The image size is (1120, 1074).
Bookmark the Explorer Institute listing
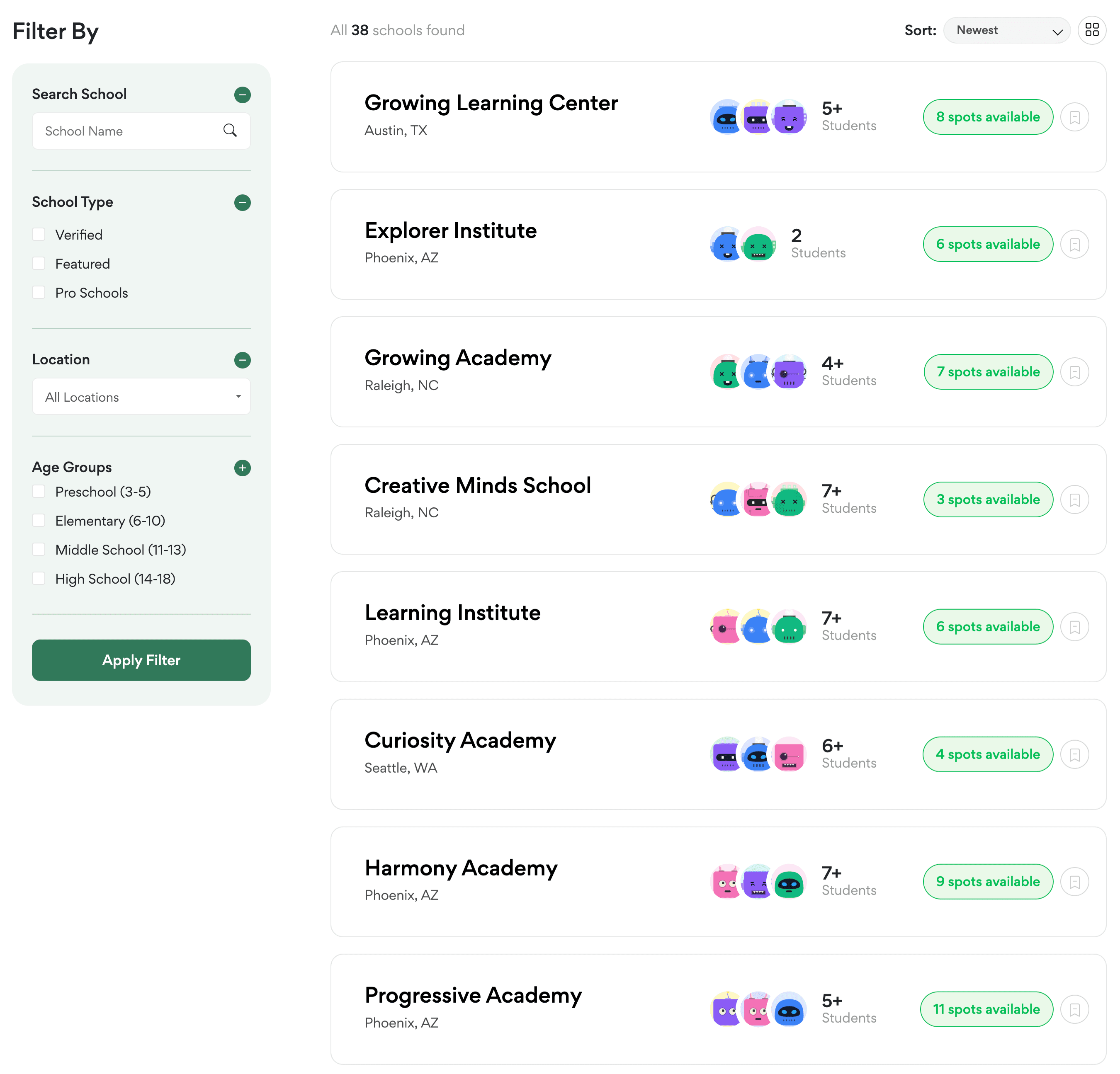coord(1074,245)
